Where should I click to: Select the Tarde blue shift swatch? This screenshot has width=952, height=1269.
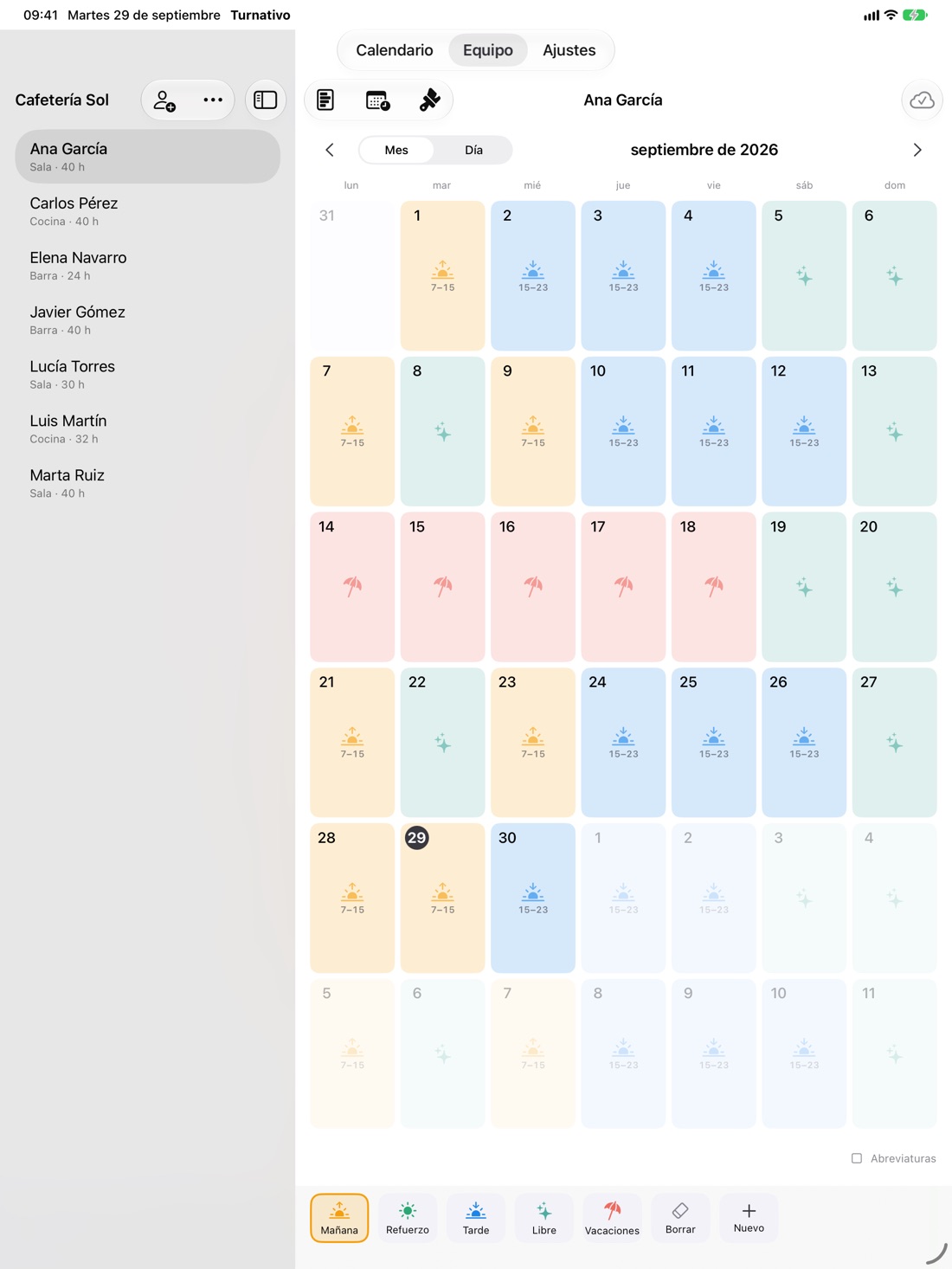[x=476, y=1218]
